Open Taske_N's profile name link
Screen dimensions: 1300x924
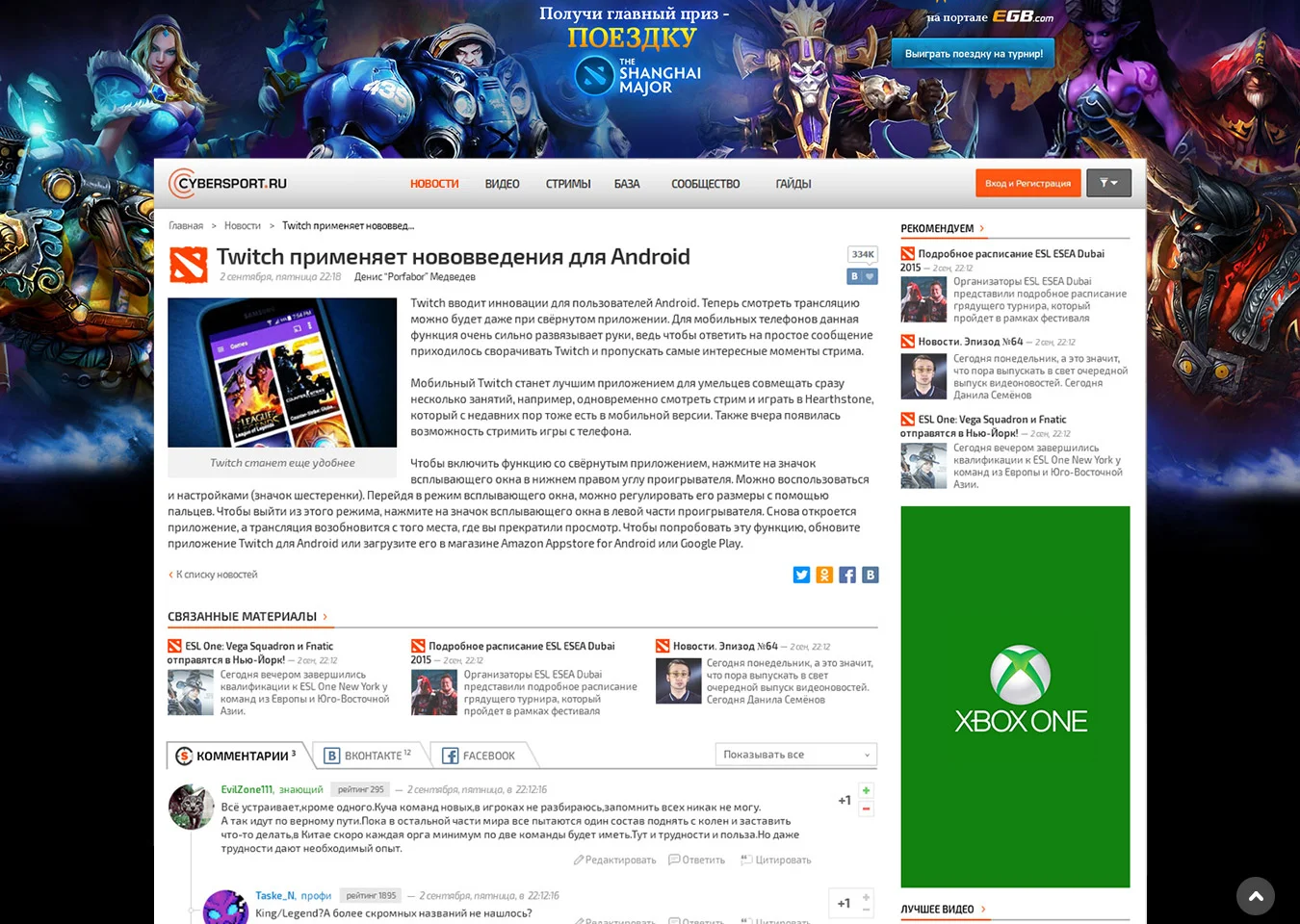click(x=275, y=896)
